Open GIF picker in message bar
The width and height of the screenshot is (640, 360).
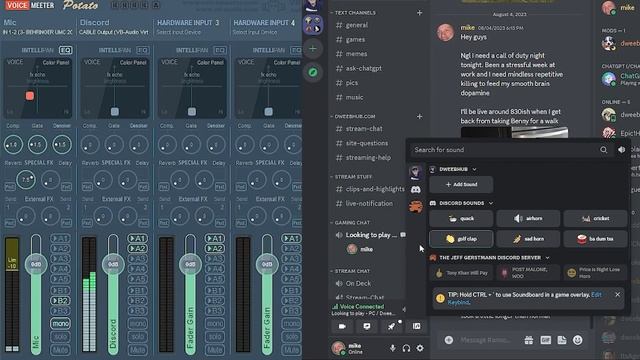[546, 340]
